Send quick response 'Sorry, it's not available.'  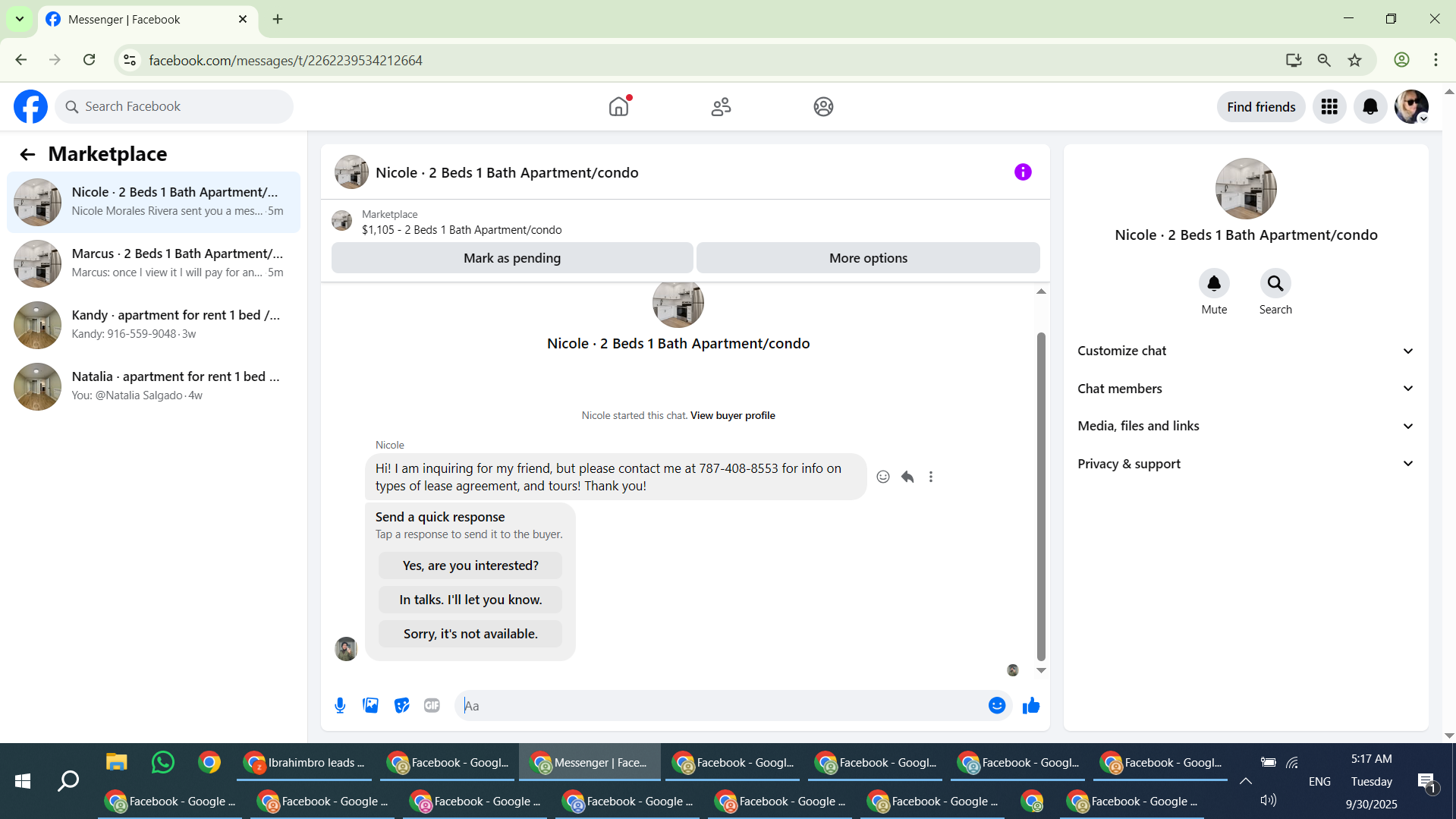(470, 634)
